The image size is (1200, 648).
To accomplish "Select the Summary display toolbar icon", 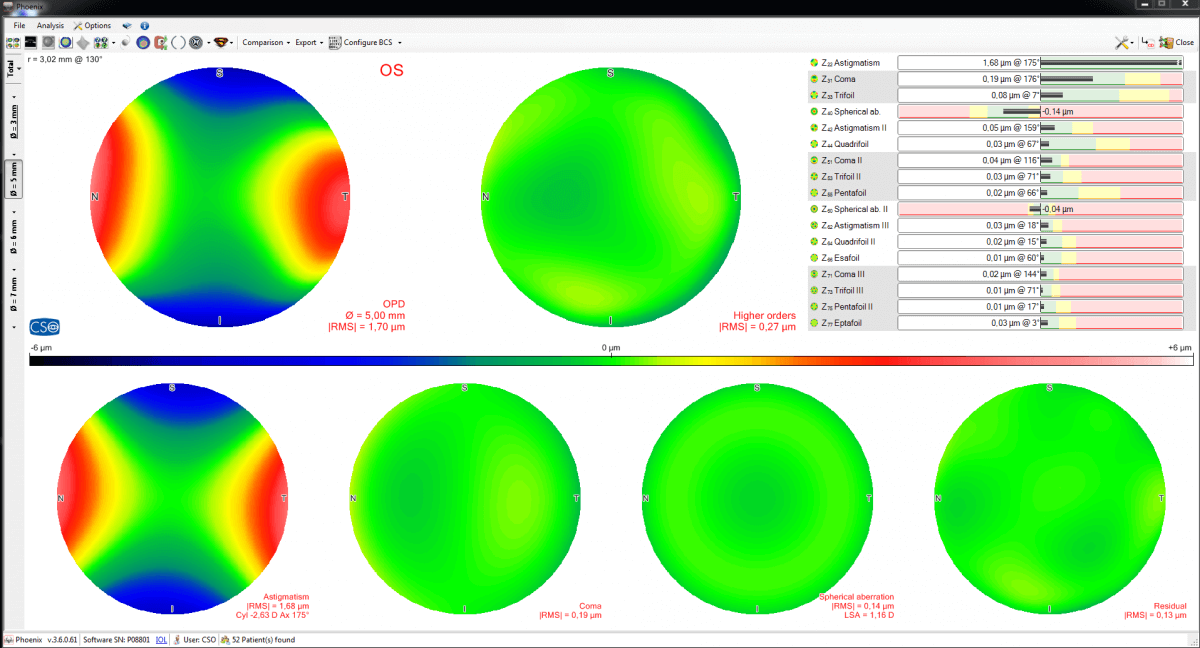I will pos(12,42).
